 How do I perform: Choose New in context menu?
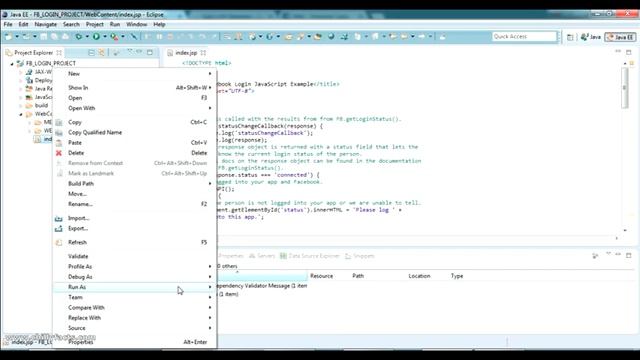(135, 74)
